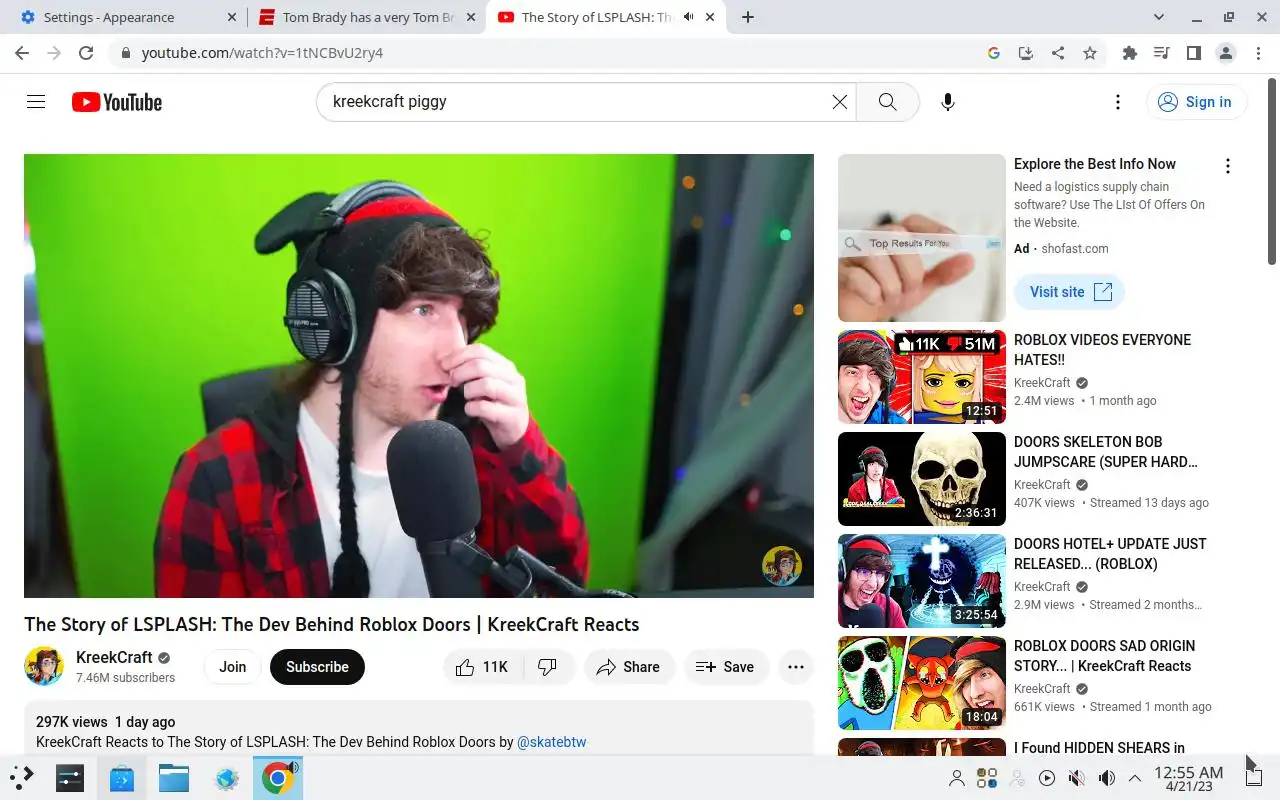Open Chrome from the taskbar
This screenshot has height=800, width=1280.
click(278, 778)
